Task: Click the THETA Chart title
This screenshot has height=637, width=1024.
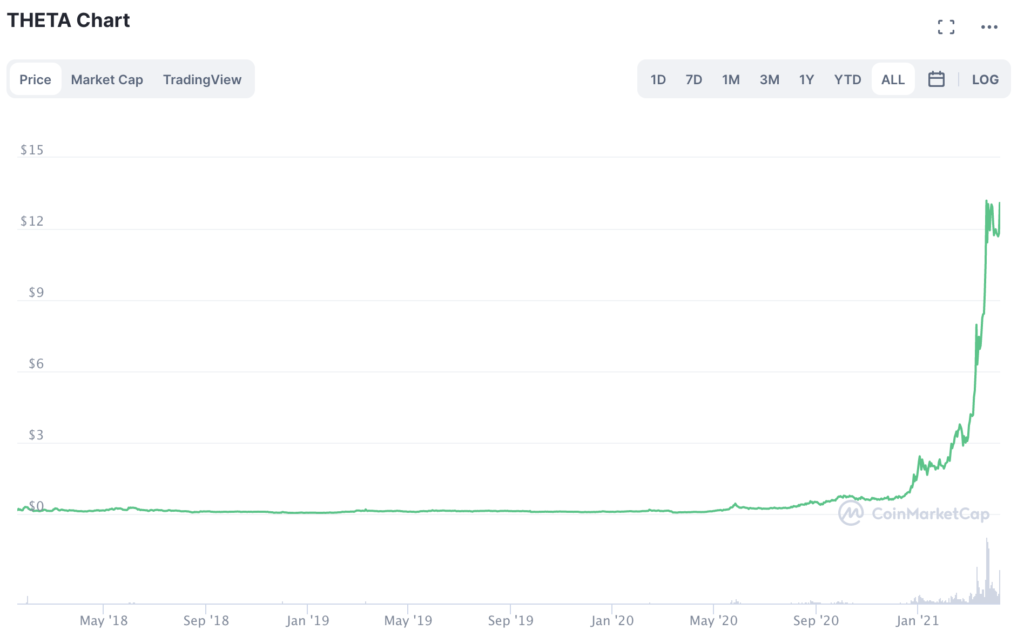Action: click(x=68, y=20)
